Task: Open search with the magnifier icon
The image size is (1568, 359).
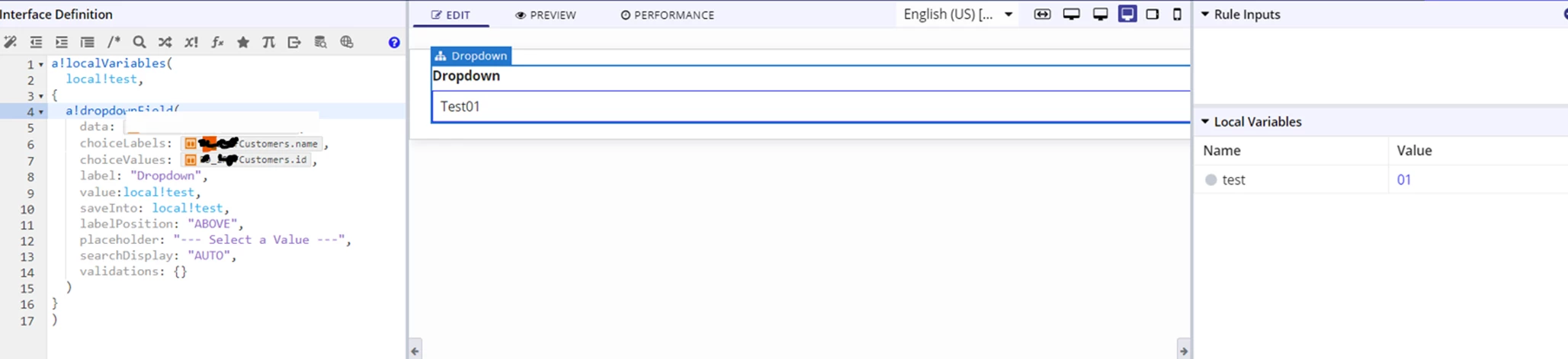Action: click(x=139, y=43)
